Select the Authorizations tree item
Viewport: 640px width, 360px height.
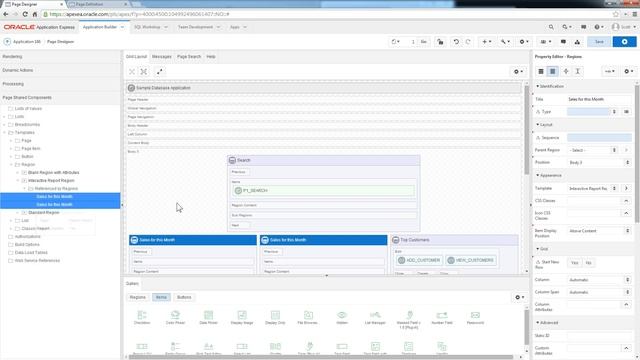[27, 236]
